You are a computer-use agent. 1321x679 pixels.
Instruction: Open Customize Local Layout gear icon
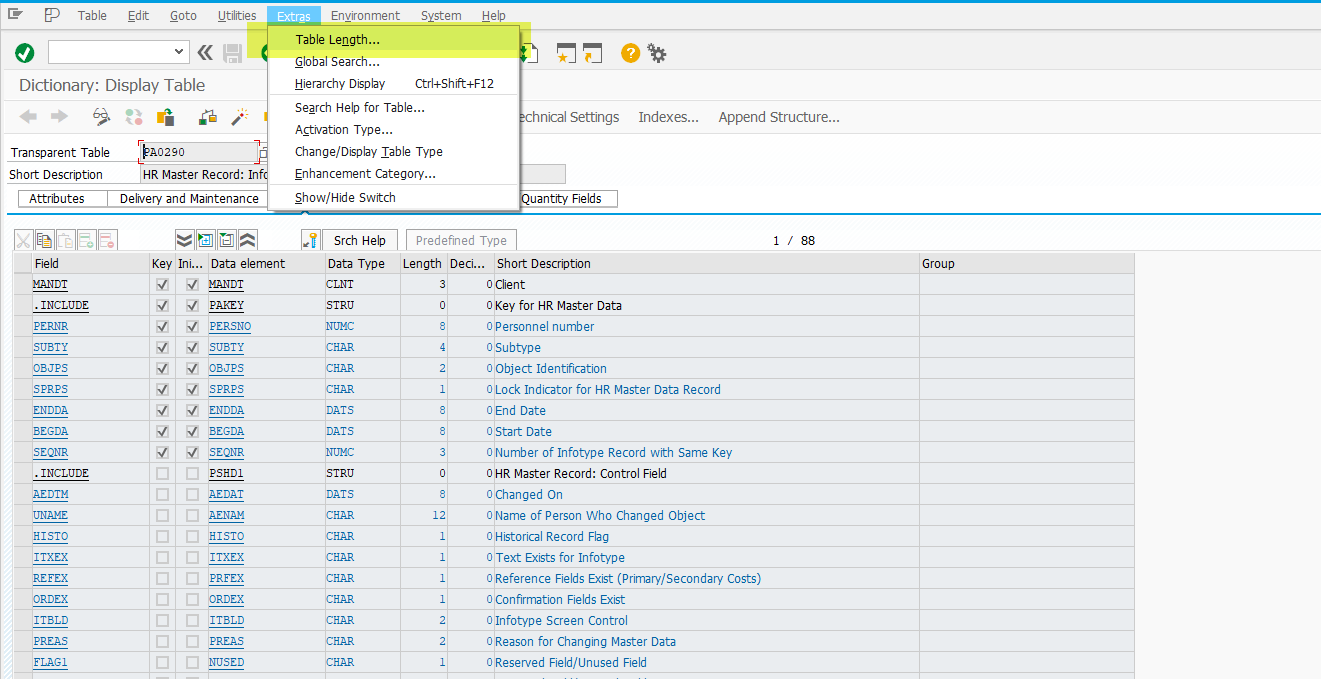point(656,53)
